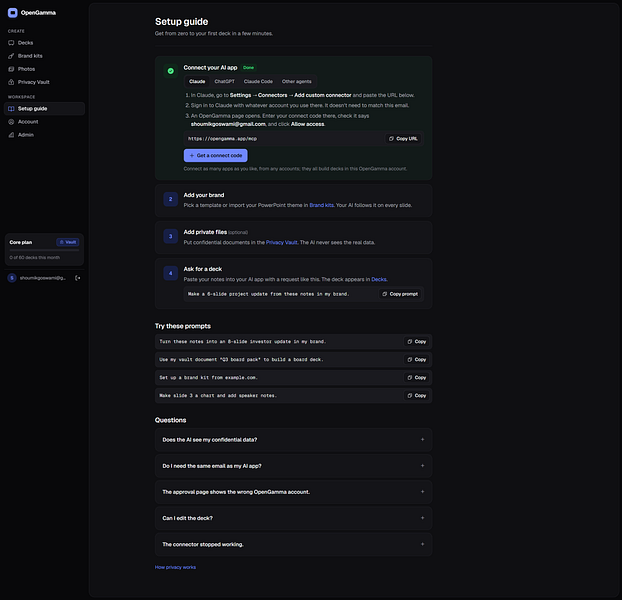Image resolution: width=622 pixels, height=600 pixels.
Task: Open Brand kits in the sidebar
Action: (44, 56)
